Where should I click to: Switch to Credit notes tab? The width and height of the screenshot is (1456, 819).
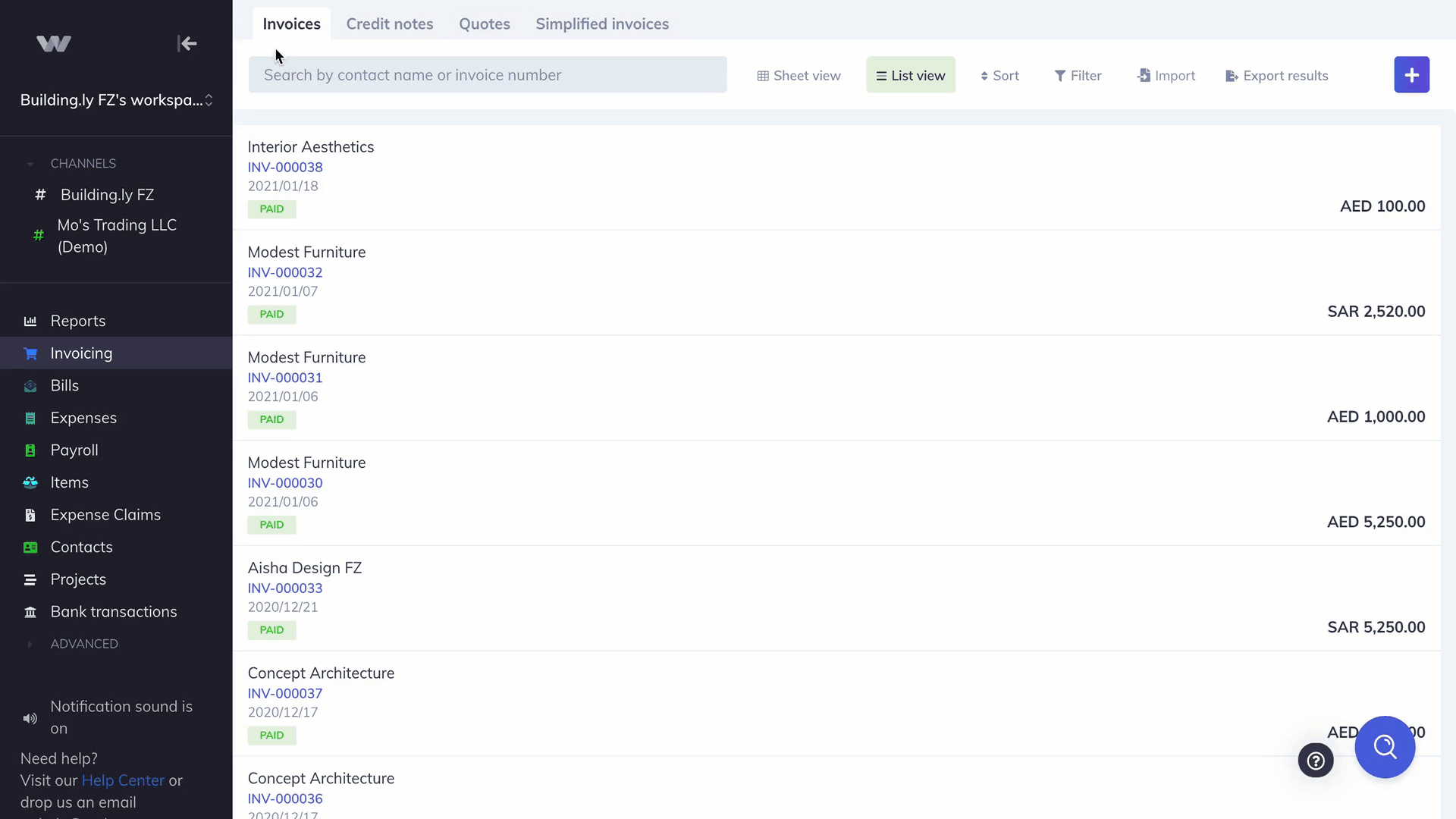coord(390,24)
